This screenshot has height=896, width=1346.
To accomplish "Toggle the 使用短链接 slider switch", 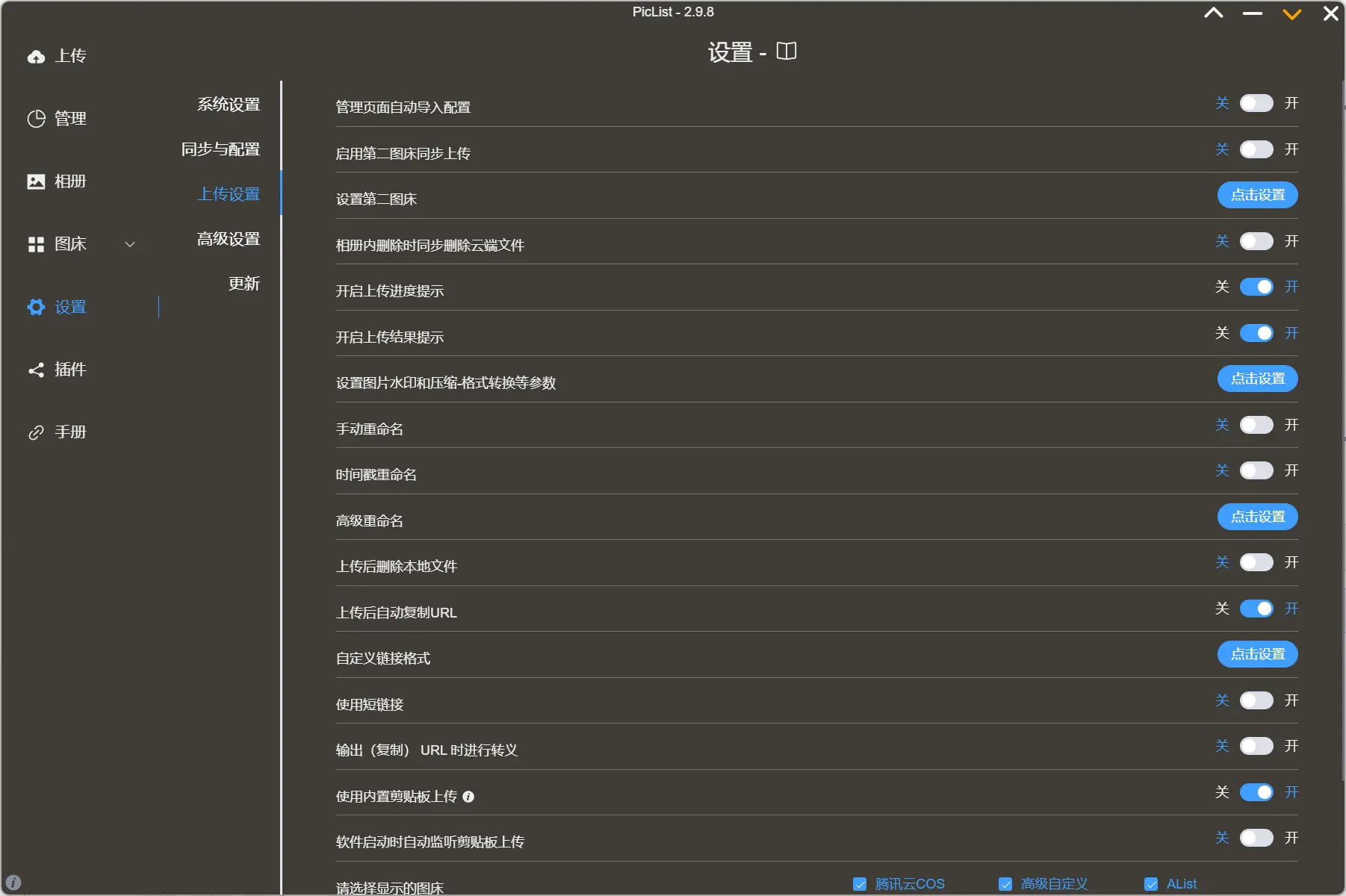I will point(1256,700).
